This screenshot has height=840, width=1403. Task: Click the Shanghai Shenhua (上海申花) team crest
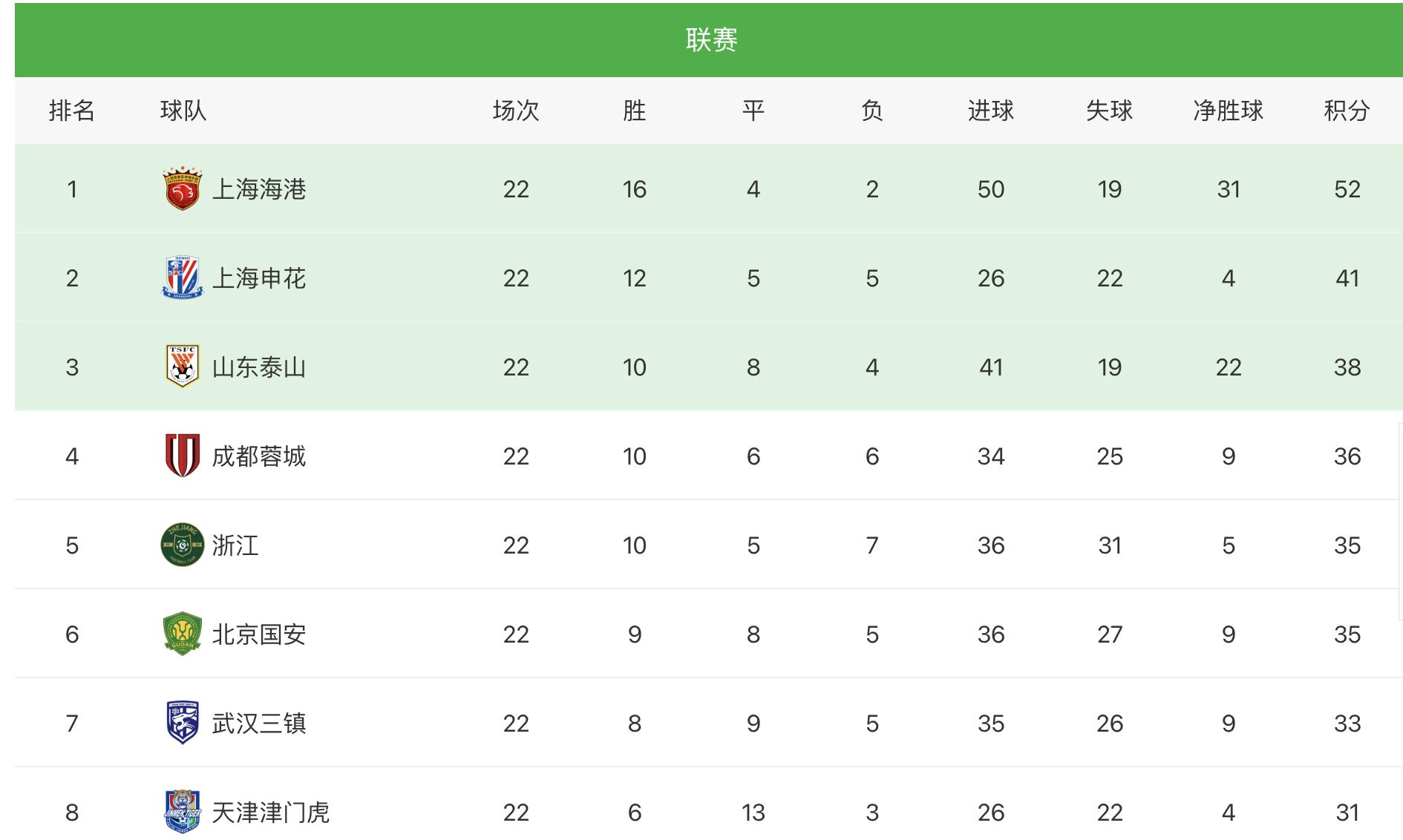(x=182, y=278)
